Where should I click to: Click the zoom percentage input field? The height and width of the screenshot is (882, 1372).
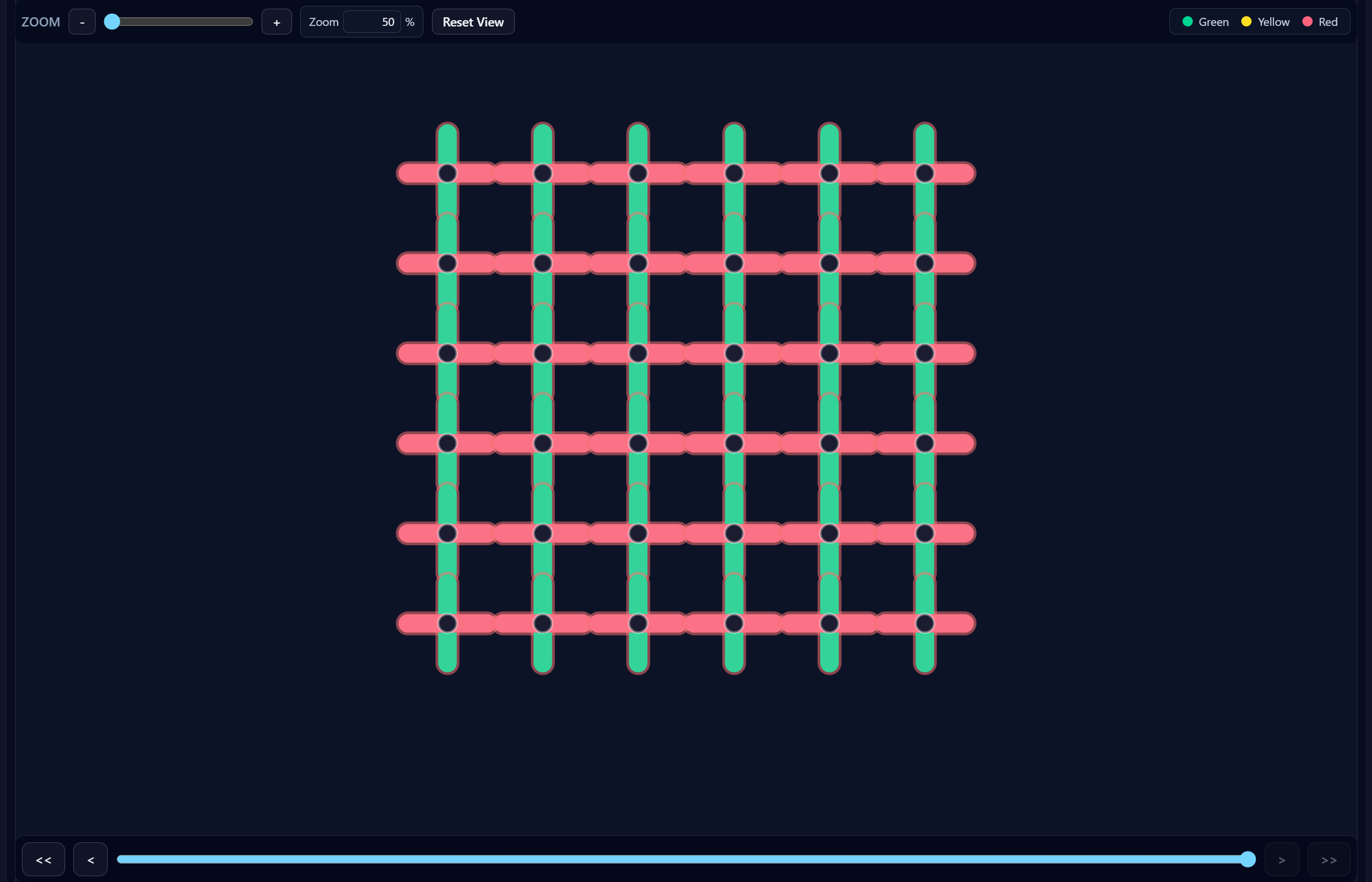click(372, 22)
